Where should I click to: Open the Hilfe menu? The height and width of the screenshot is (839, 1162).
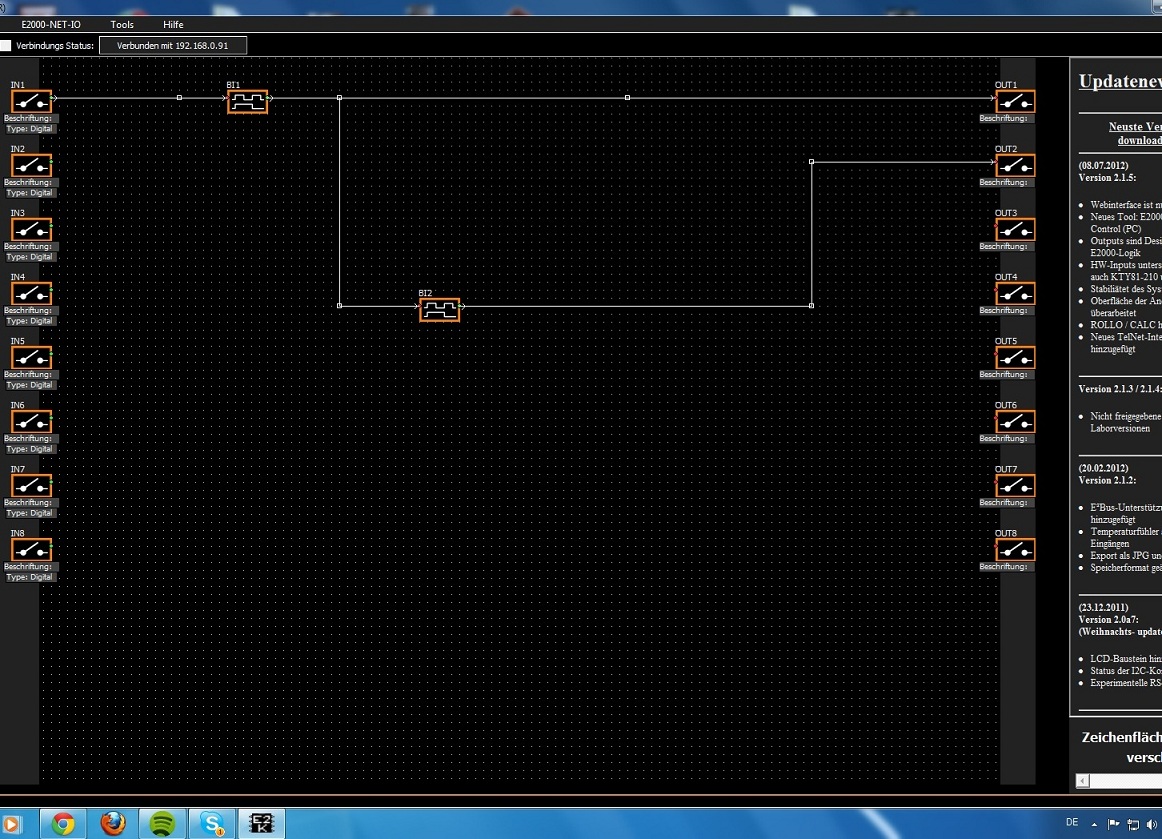[173, 24]
